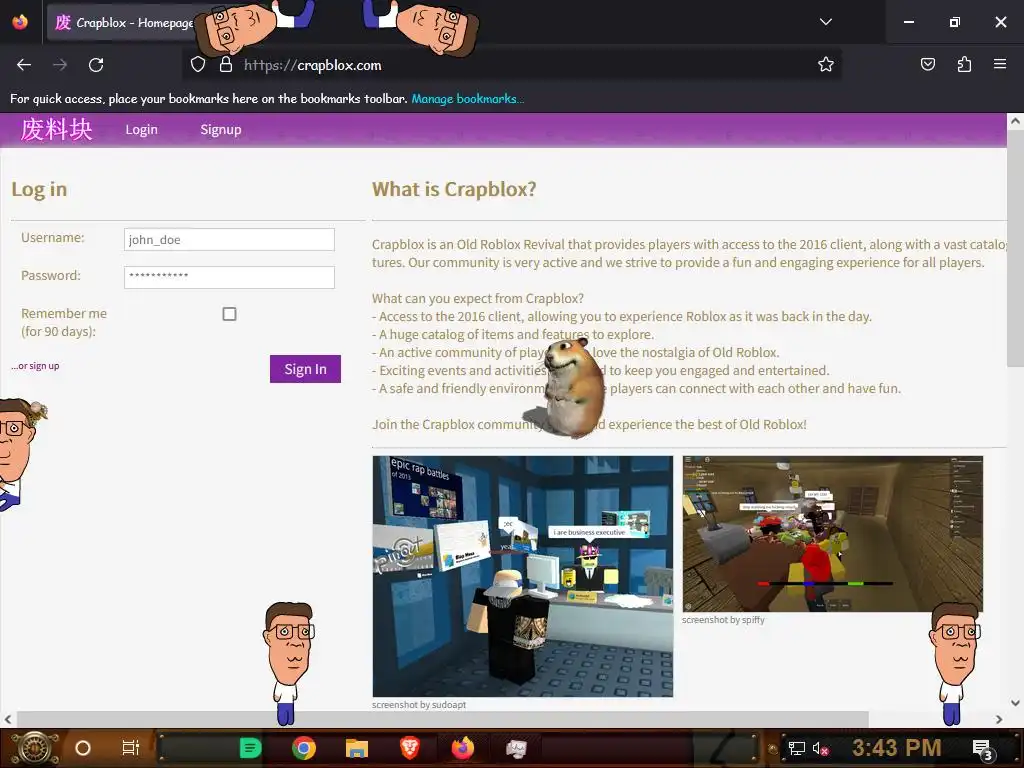Click the Crapblox Chinese-character logo
Screen dimensions: 1024x768
pos(56,129)
